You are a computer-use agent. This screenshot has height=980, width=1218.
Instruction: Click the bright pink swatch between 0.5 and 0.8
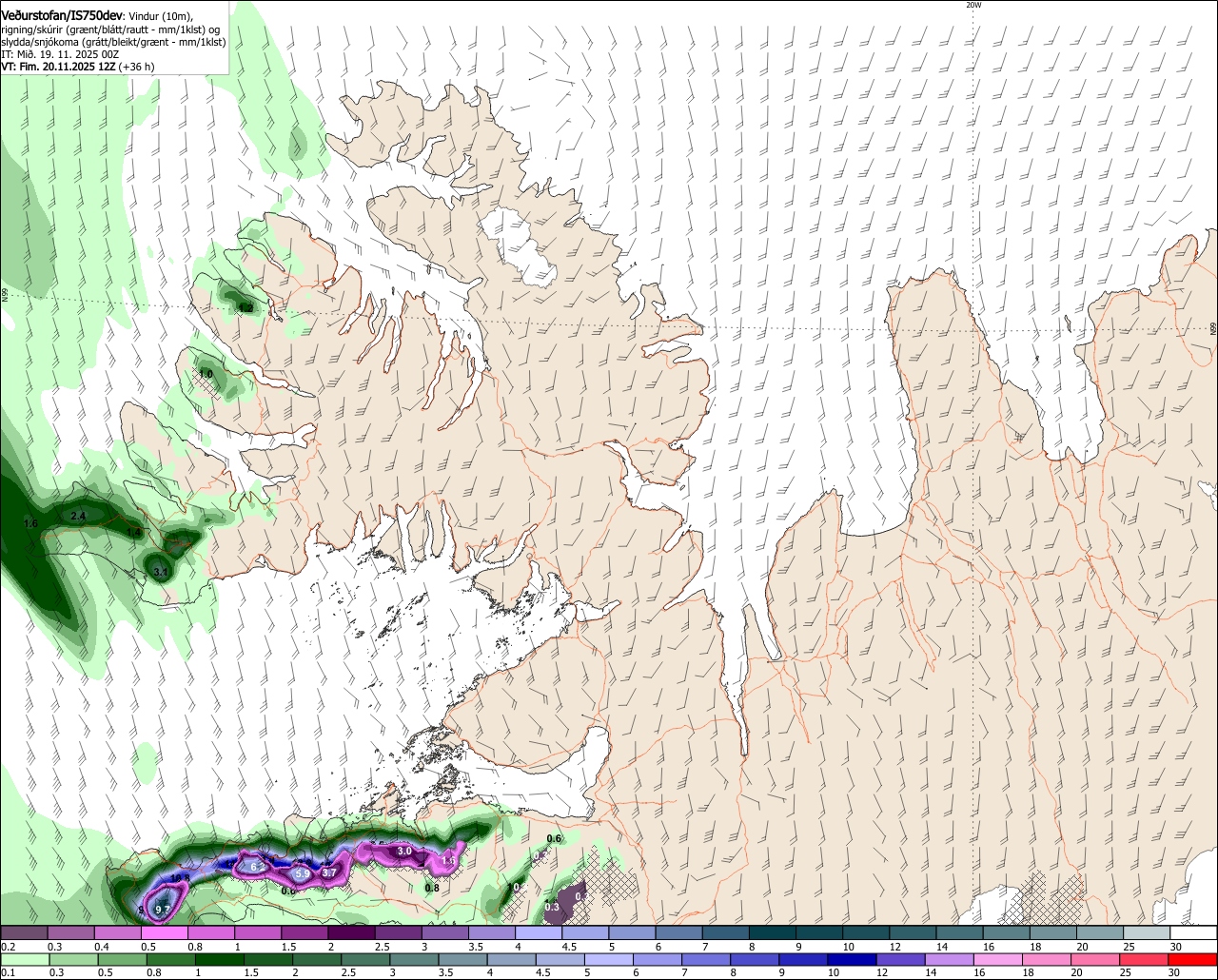click(163, 932)
